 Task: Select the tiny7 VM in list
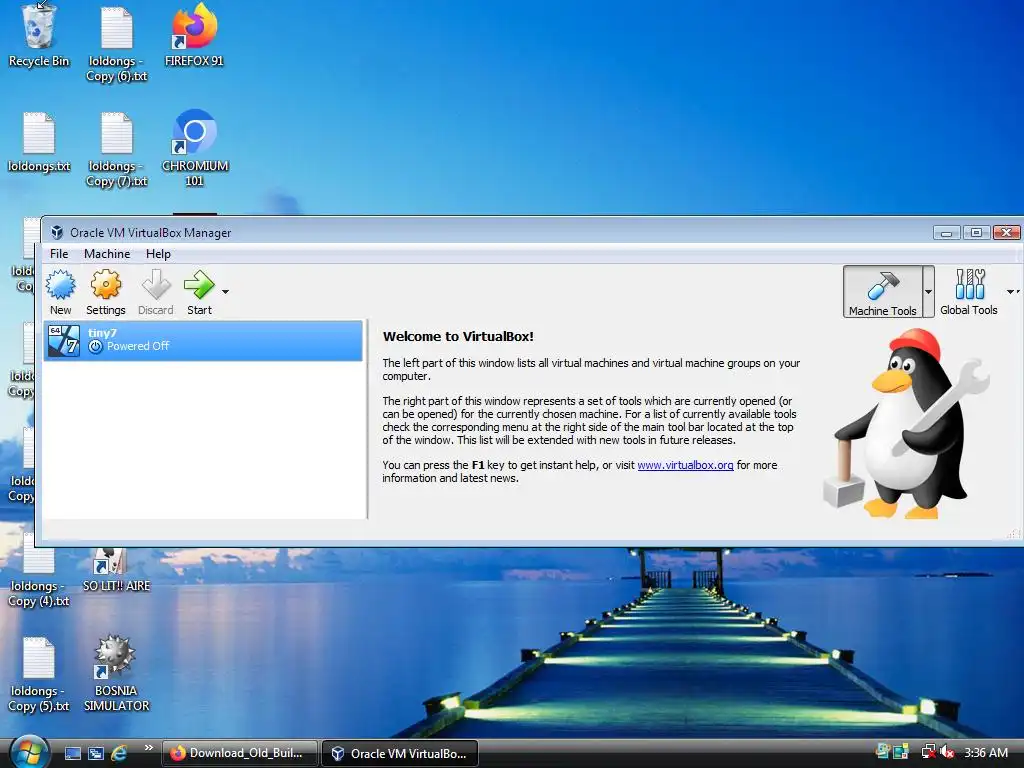click(x=203, y=340)
